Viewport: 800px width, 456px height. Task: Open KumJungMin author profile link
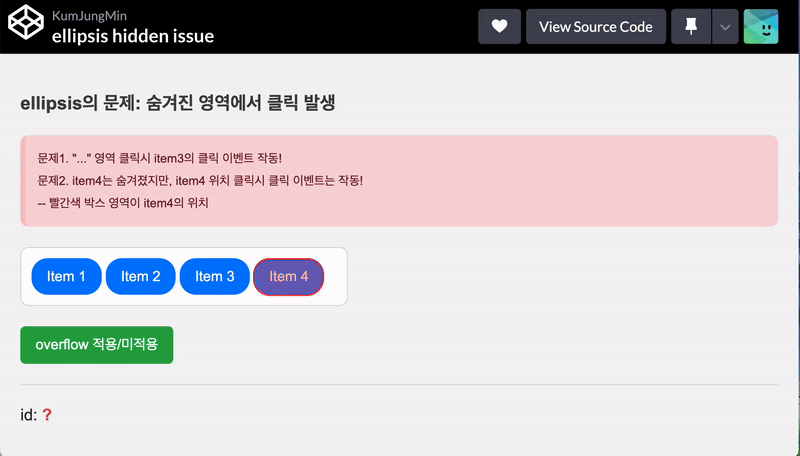(x=89, y=16)
